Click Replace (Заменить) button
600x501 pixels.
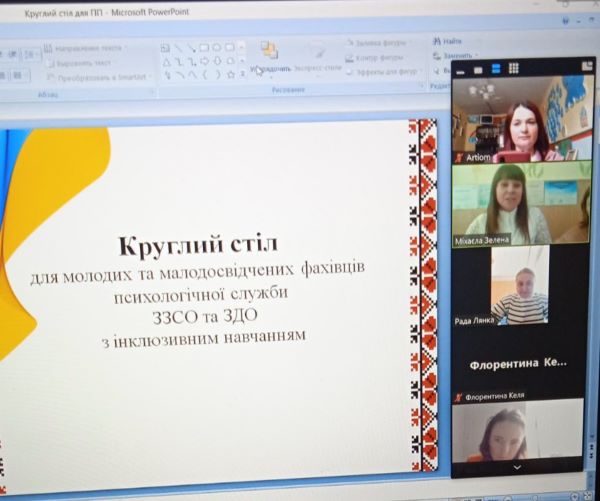455,55
